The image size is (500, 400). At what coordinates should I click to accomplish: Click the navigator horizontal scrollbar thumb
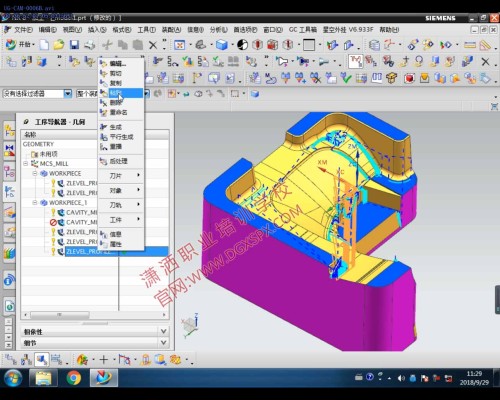(60, 315)
